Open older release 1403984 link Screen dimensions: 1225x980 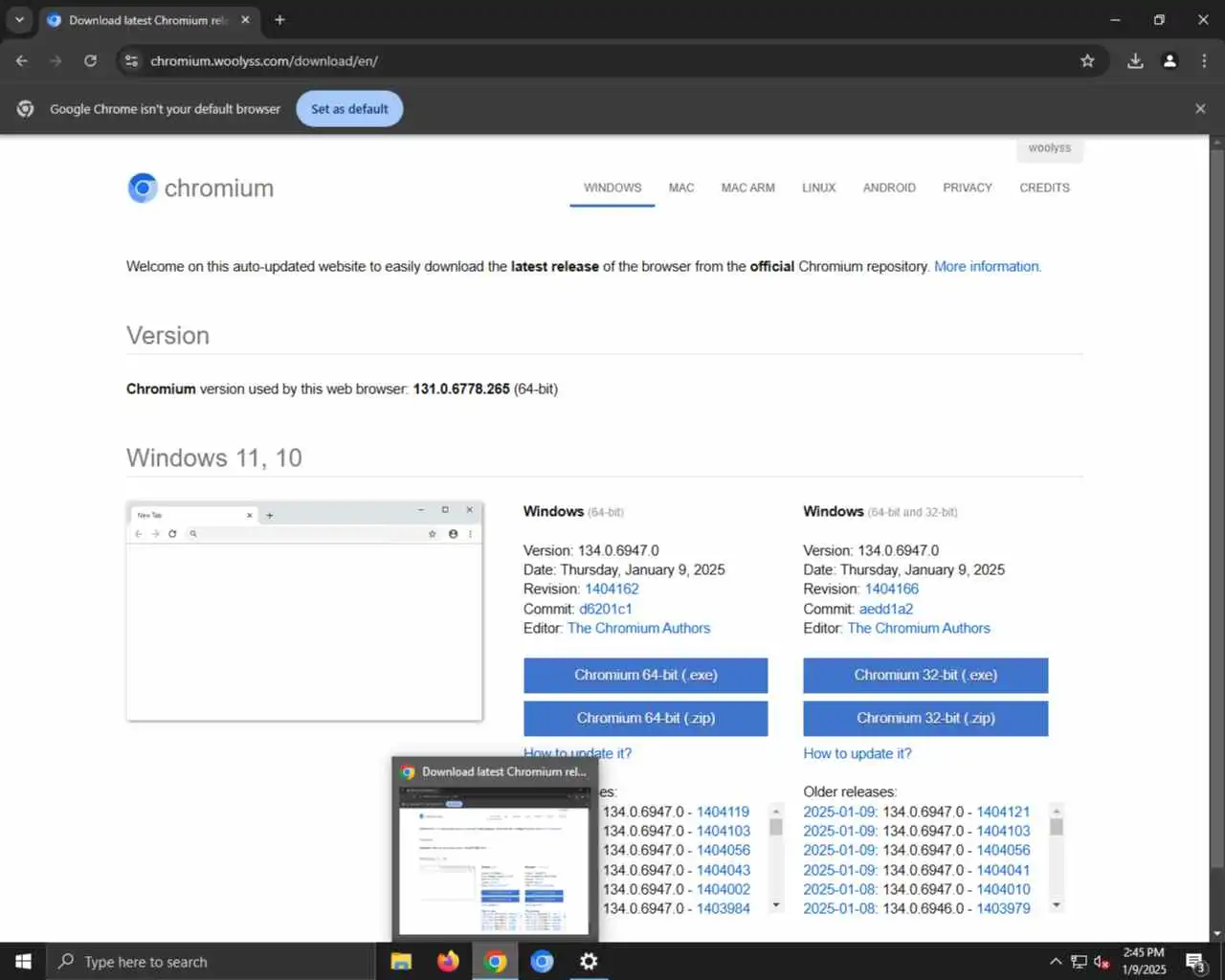(723, 908)
